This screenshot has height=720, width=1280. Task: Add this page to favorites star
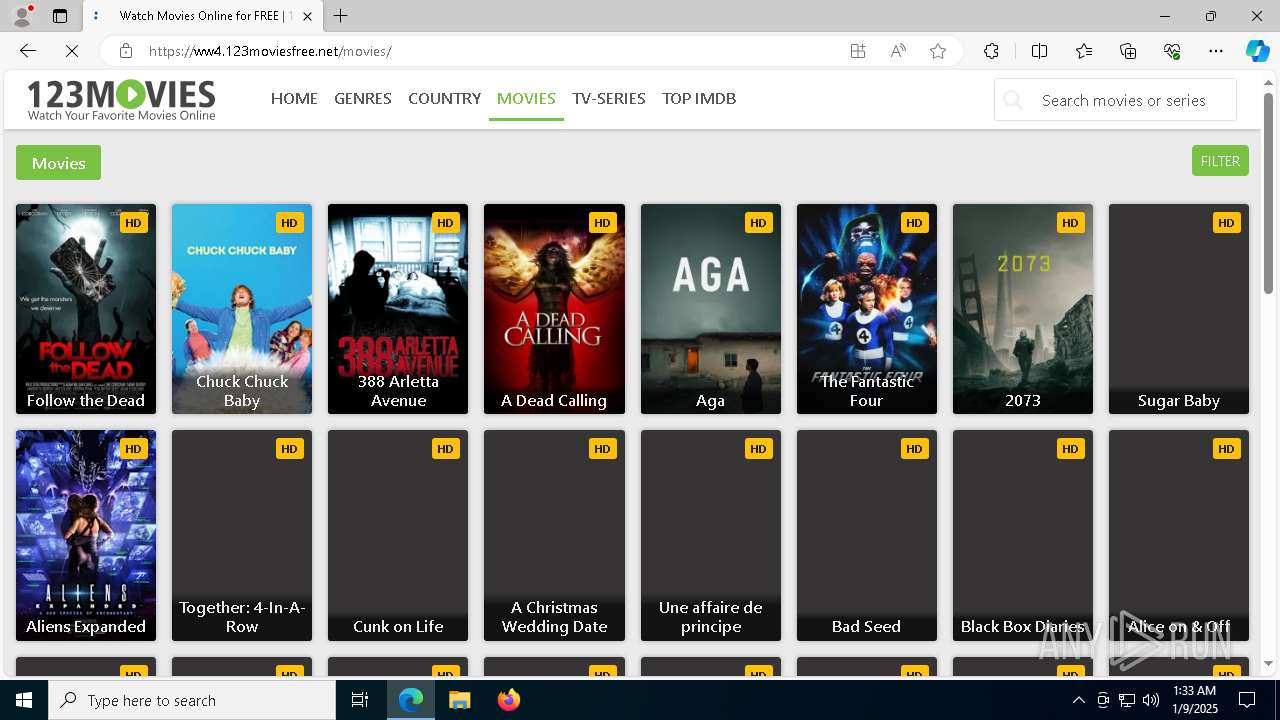(938, 51)
